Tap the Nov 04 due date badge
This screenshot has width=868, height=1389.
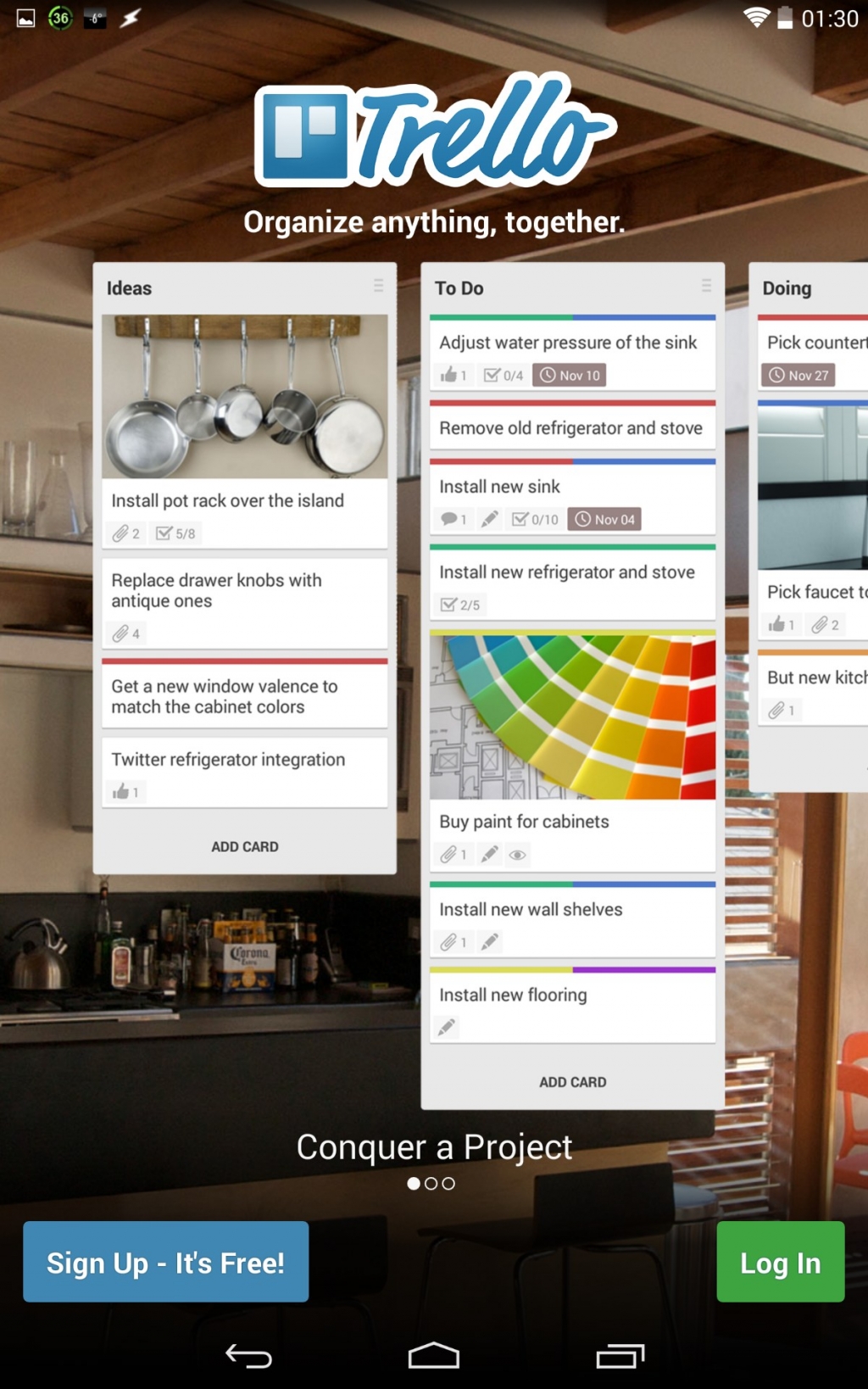point(604,519)
